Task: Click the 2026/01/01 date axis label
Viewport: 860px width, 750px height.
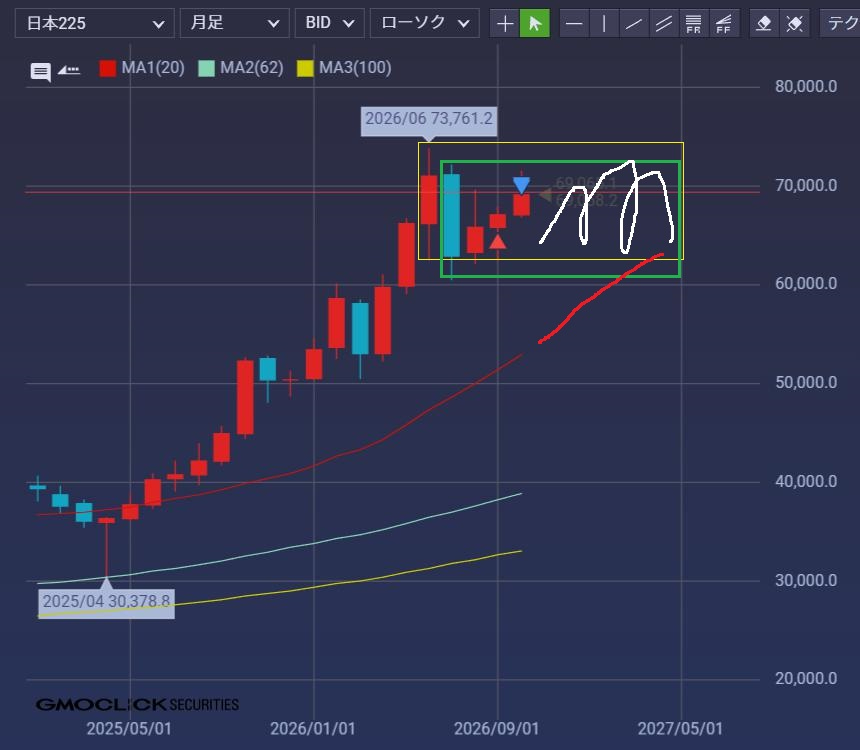Action: [313, 729]
